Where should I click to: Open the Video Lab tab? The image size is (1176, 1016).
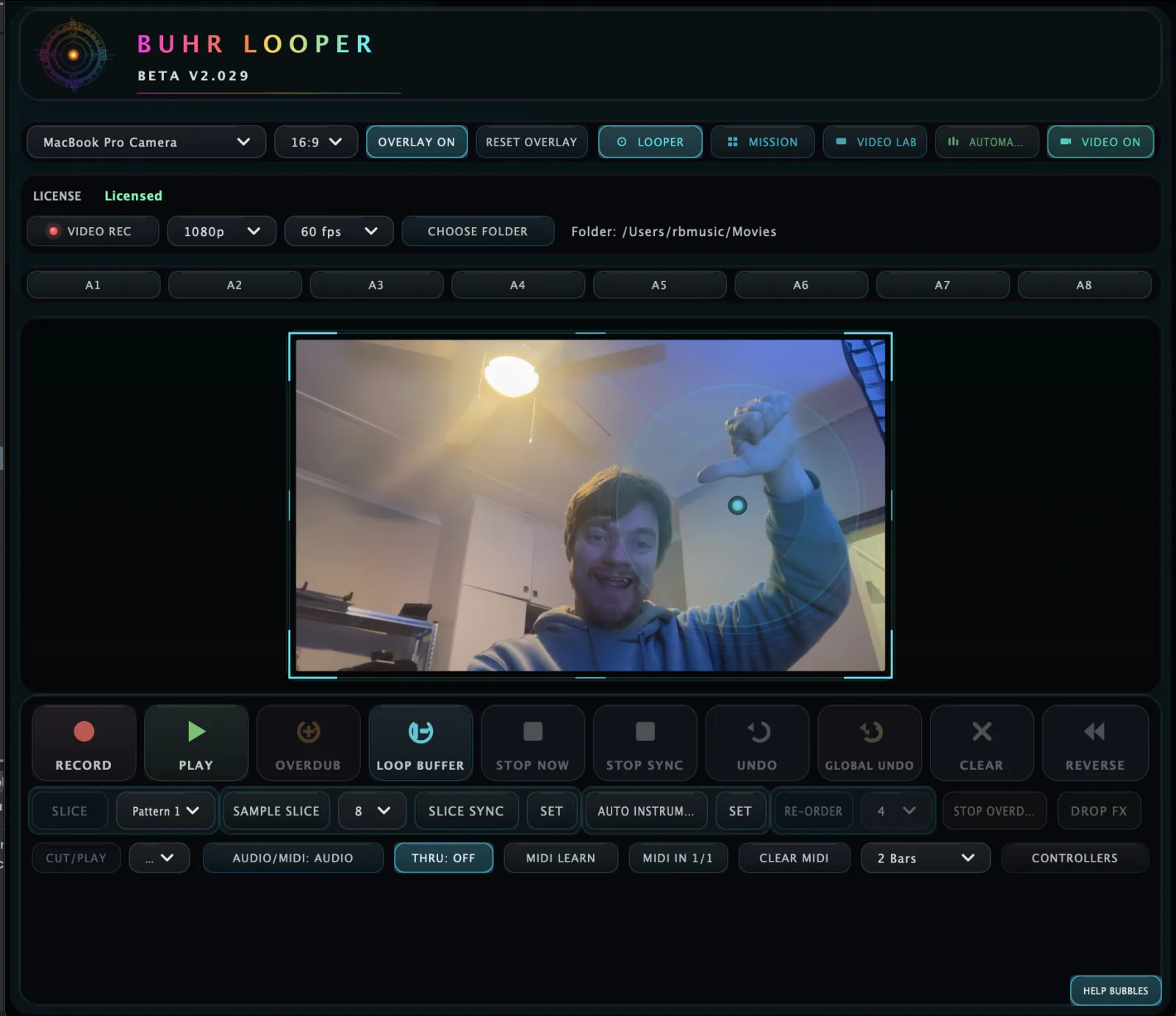click(875, 142)
